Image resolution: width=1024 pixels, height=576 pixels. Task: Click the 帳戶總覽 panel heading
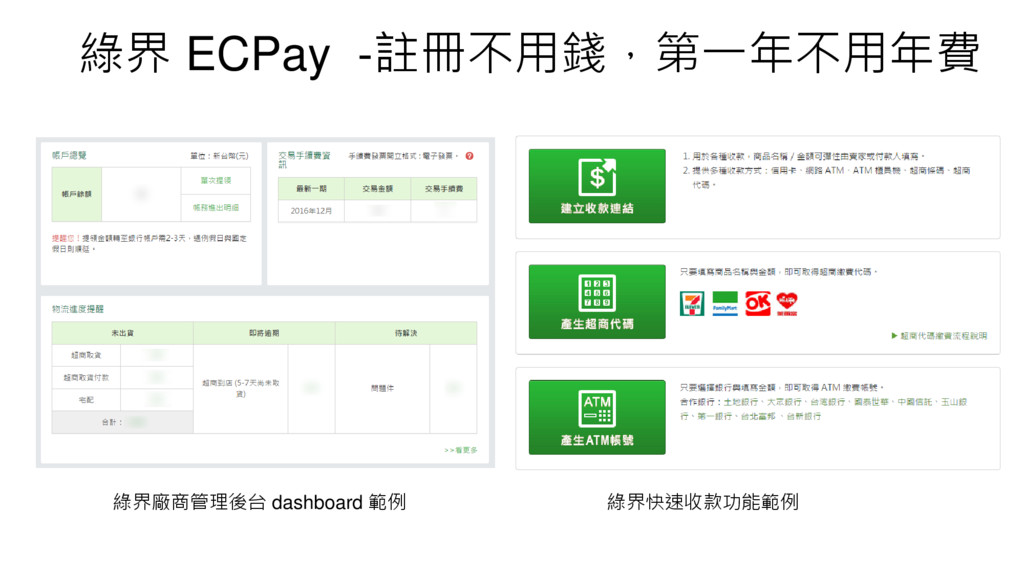(x=69, y=155)
